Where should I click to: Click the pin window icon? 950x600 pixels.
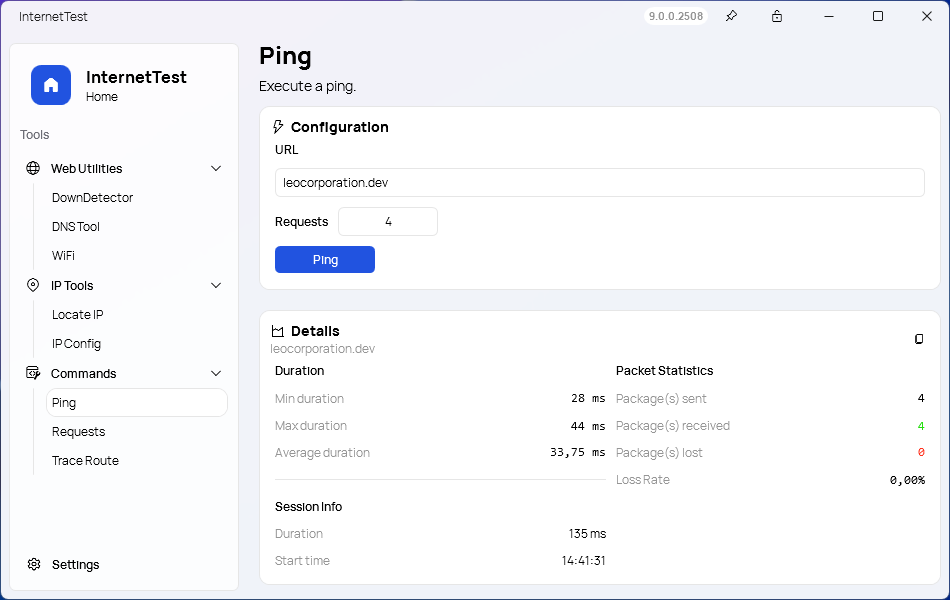(731, 16)
